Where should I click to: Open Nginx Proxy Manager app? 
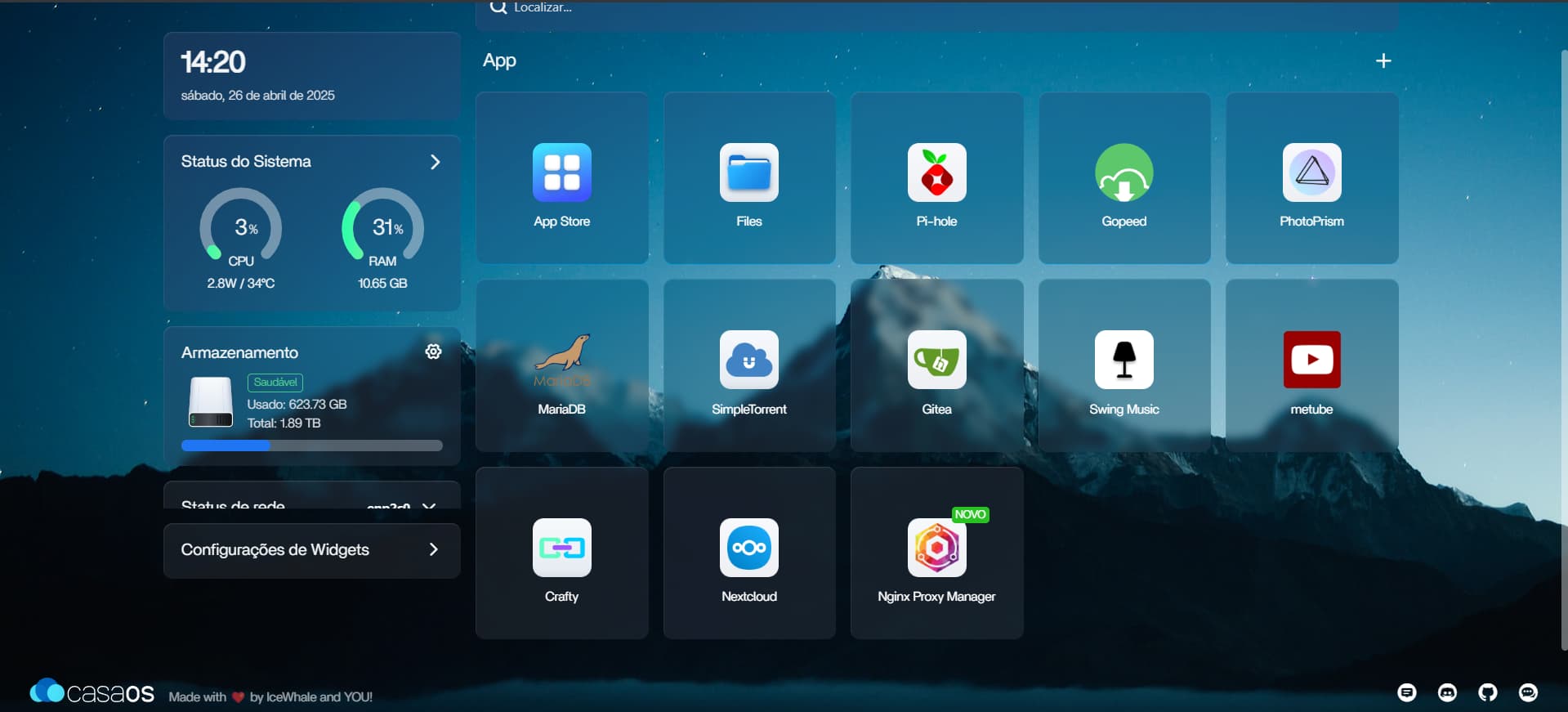(x=936, y=549)
